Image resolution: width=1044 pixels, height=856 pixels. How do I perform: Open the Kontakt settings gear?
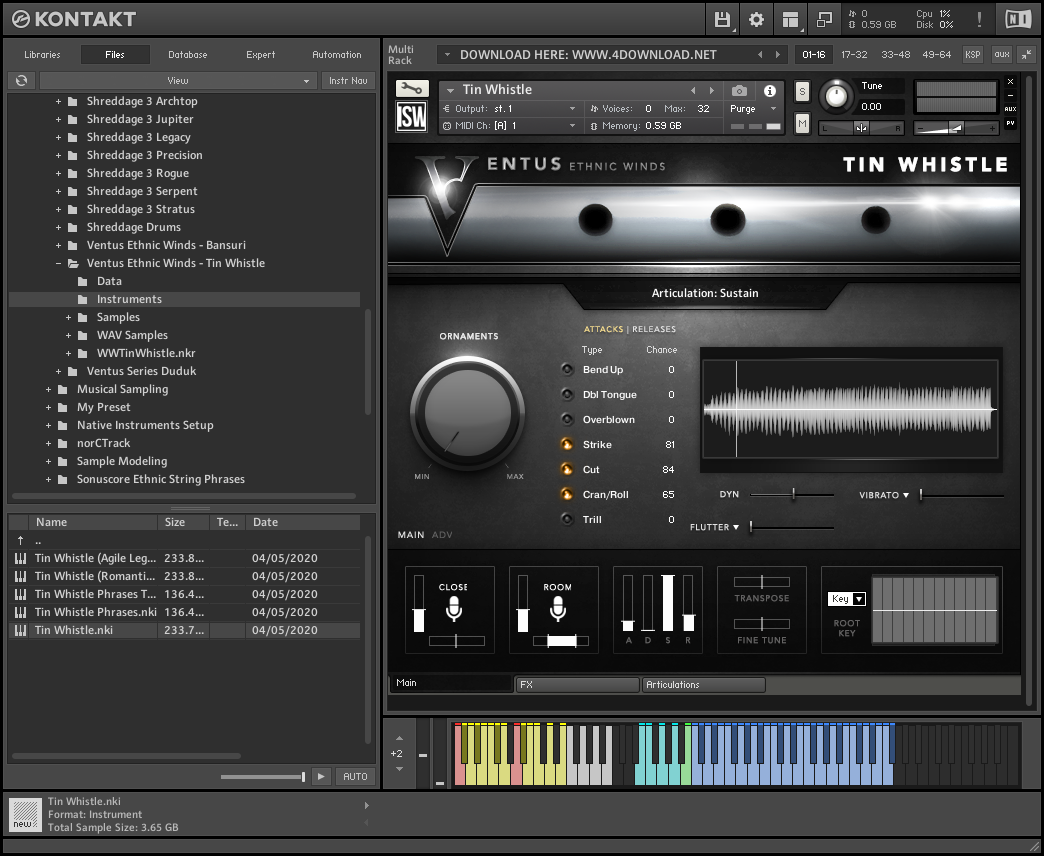coord(756,19)
